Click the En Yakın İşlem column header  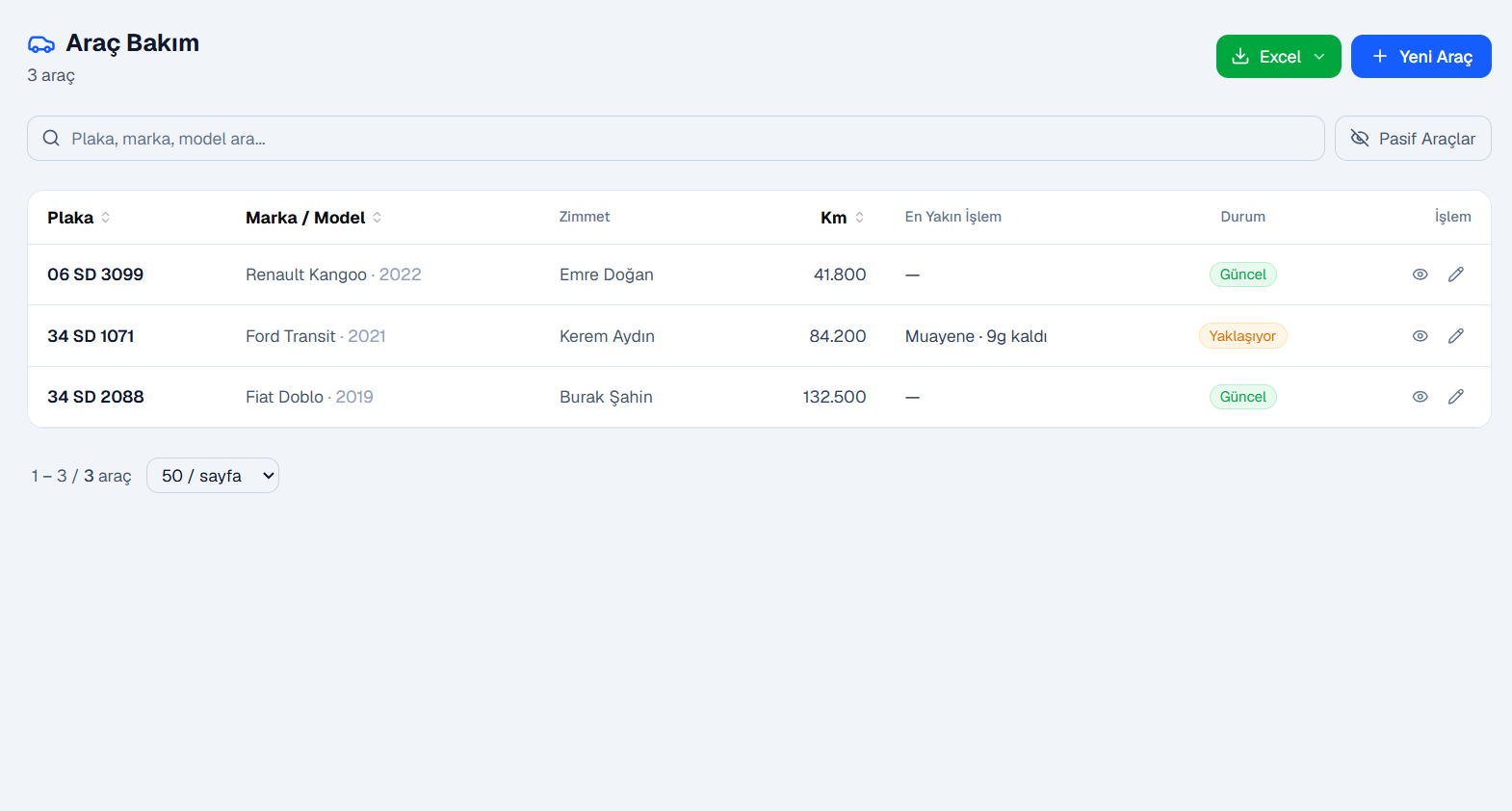coord(953,217)
